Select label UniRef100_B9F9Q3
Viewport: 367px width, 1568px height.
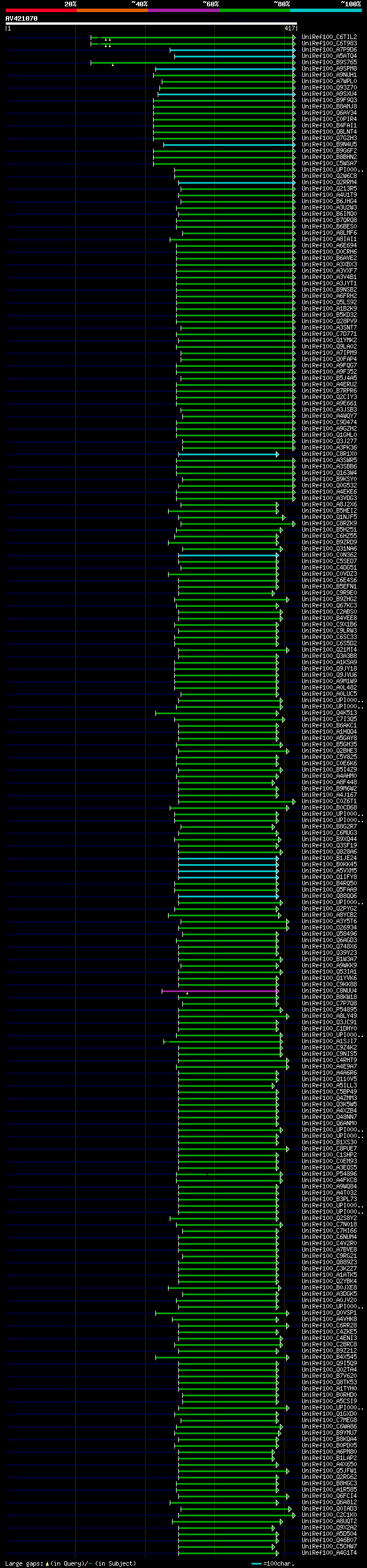point(329,100)
